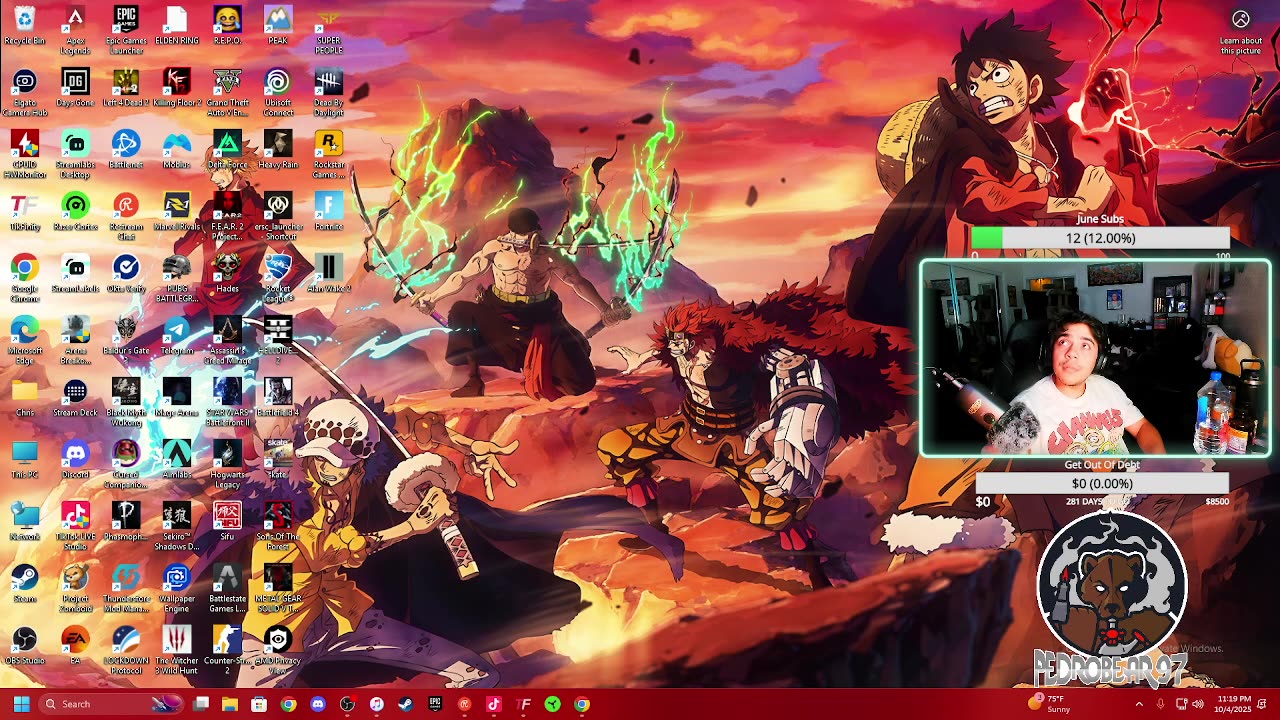Select the CPUID HWMonitor shortcut
1280x720 pixels.
coord(24,154)
